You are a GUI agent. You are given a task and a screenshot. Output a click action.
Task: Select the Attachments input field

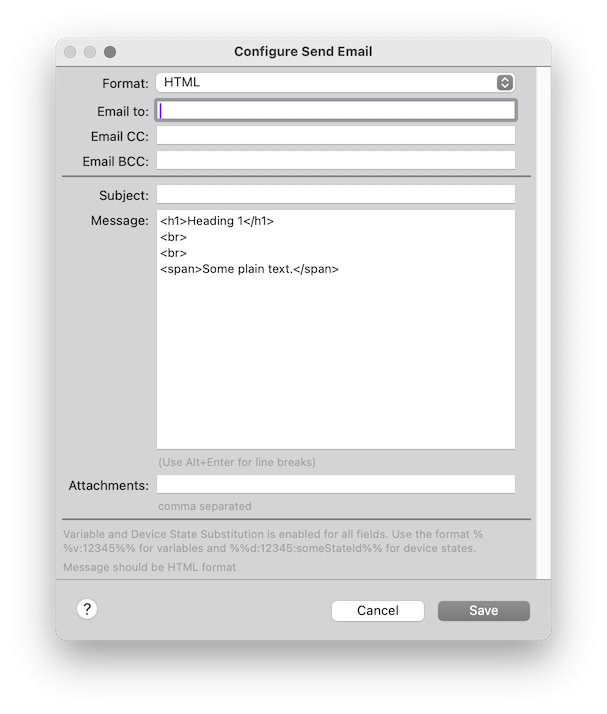click(x=336, y=484)
